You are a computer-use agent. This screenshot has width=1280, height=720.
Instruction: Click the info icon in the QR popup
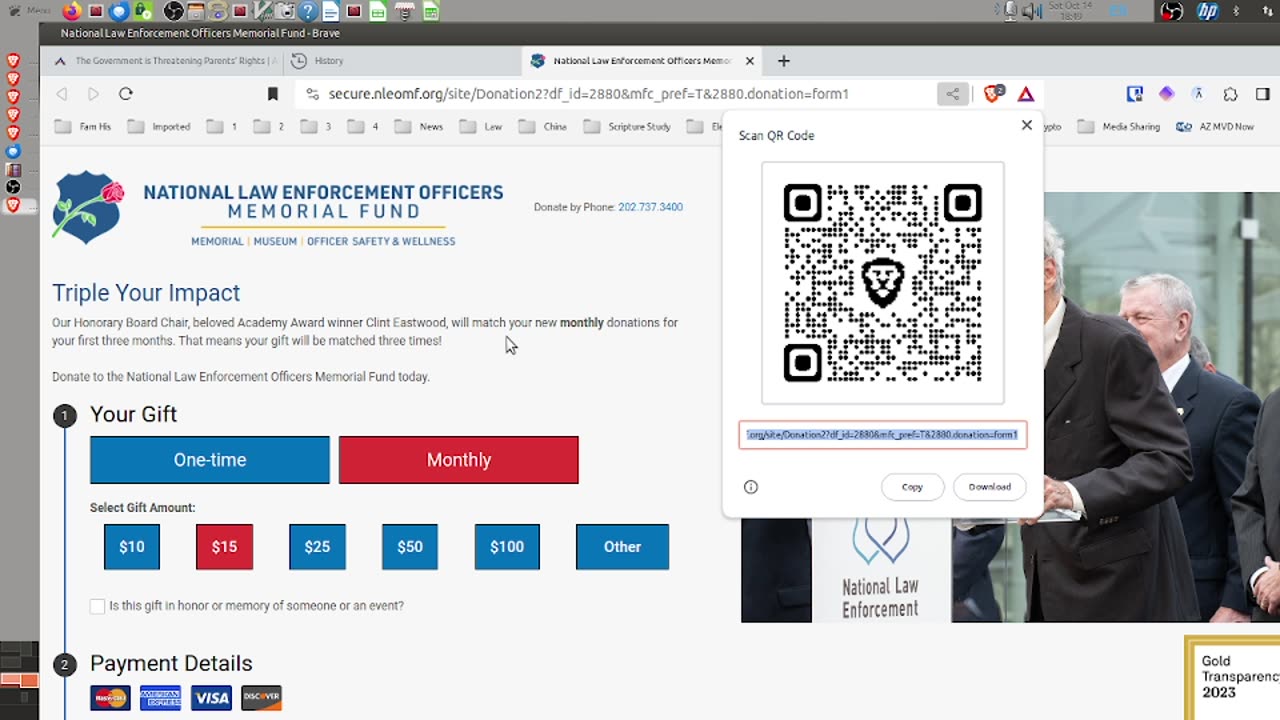(x=751, y=487)
